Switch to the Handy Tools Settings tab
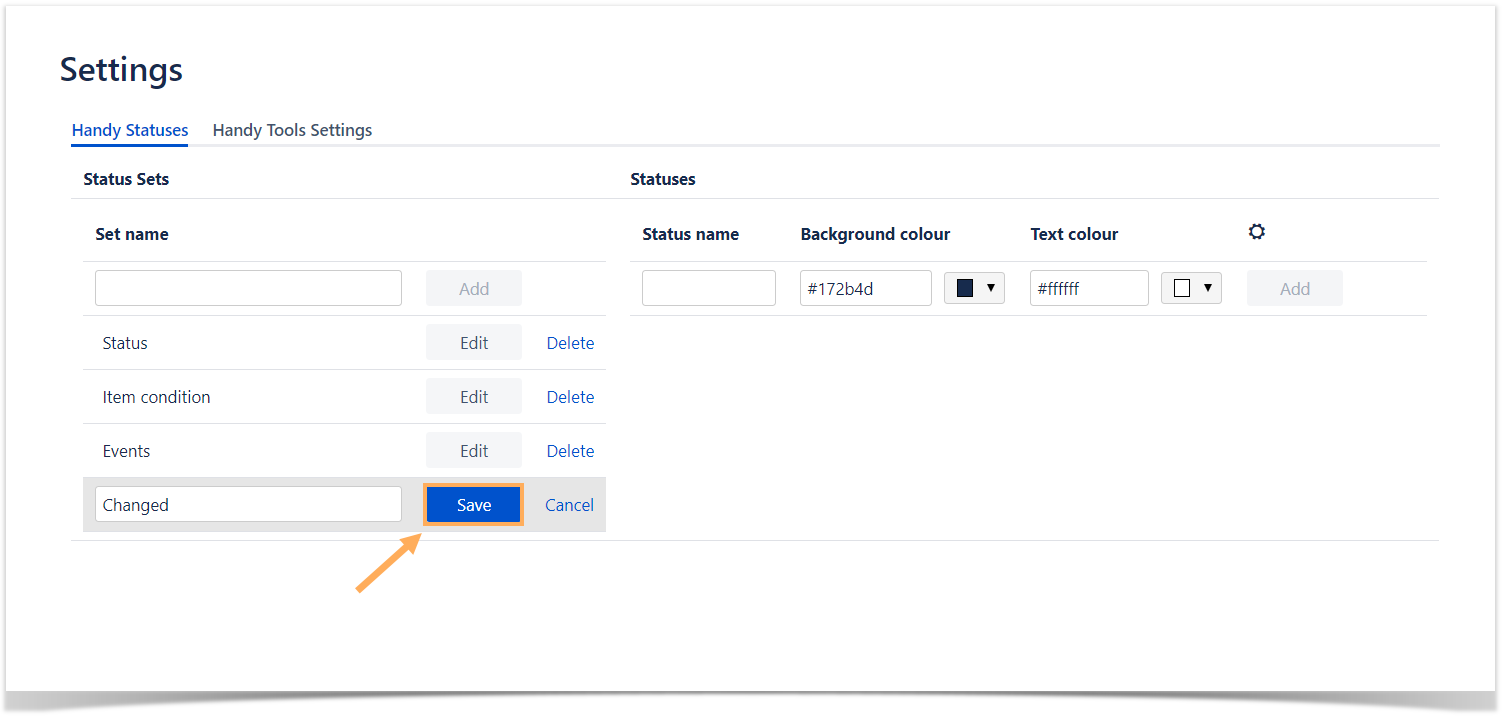Viewport: 1509px width, 720px height. [292, 130]
